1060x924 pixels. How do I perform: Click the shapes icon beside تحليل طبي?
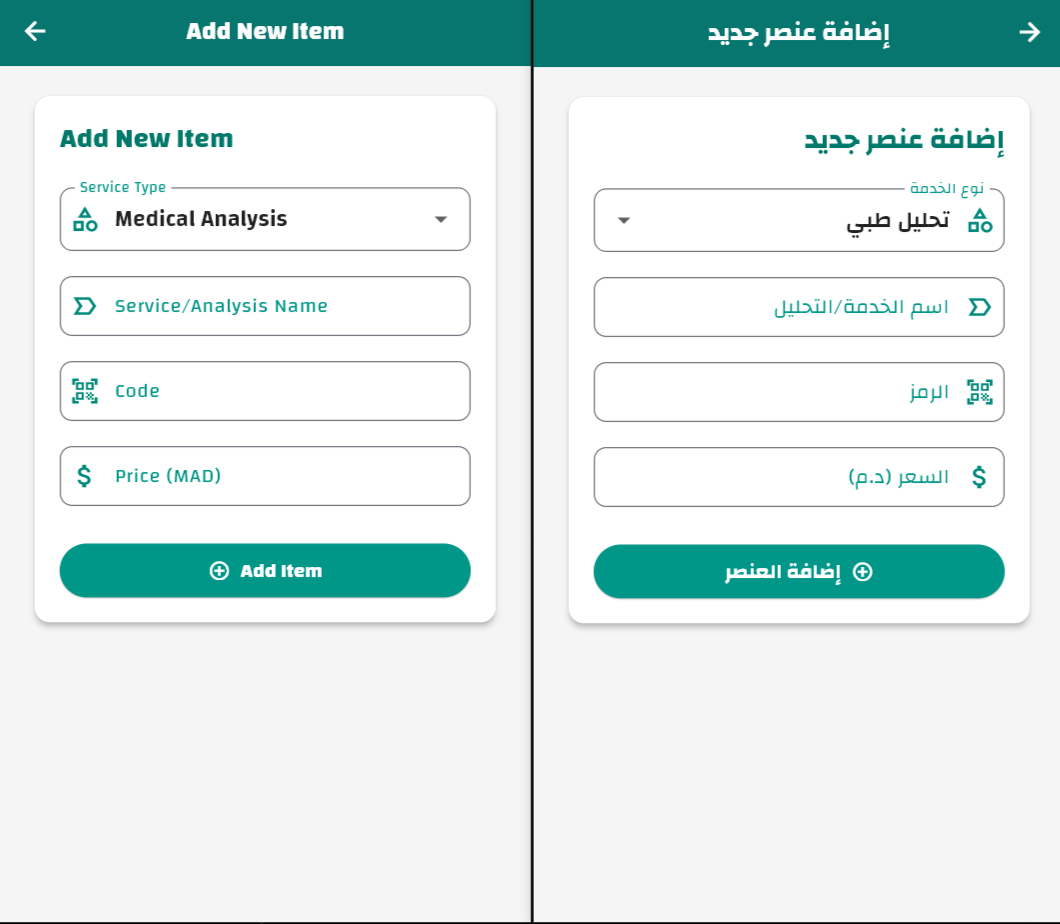click(x=980, y=220)
